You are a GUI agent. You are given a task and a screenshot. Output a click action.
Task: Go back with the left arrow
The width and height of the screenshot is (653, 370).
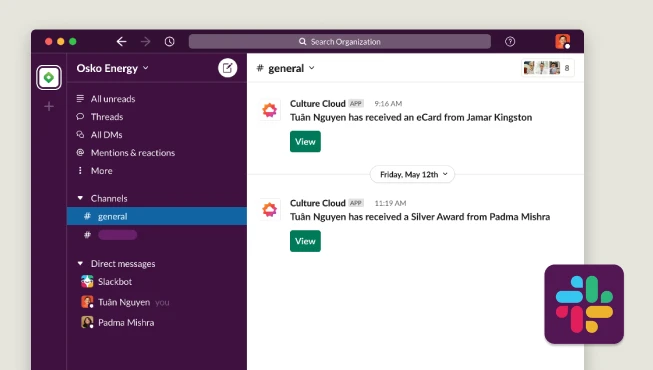click(x=121, y=42)
